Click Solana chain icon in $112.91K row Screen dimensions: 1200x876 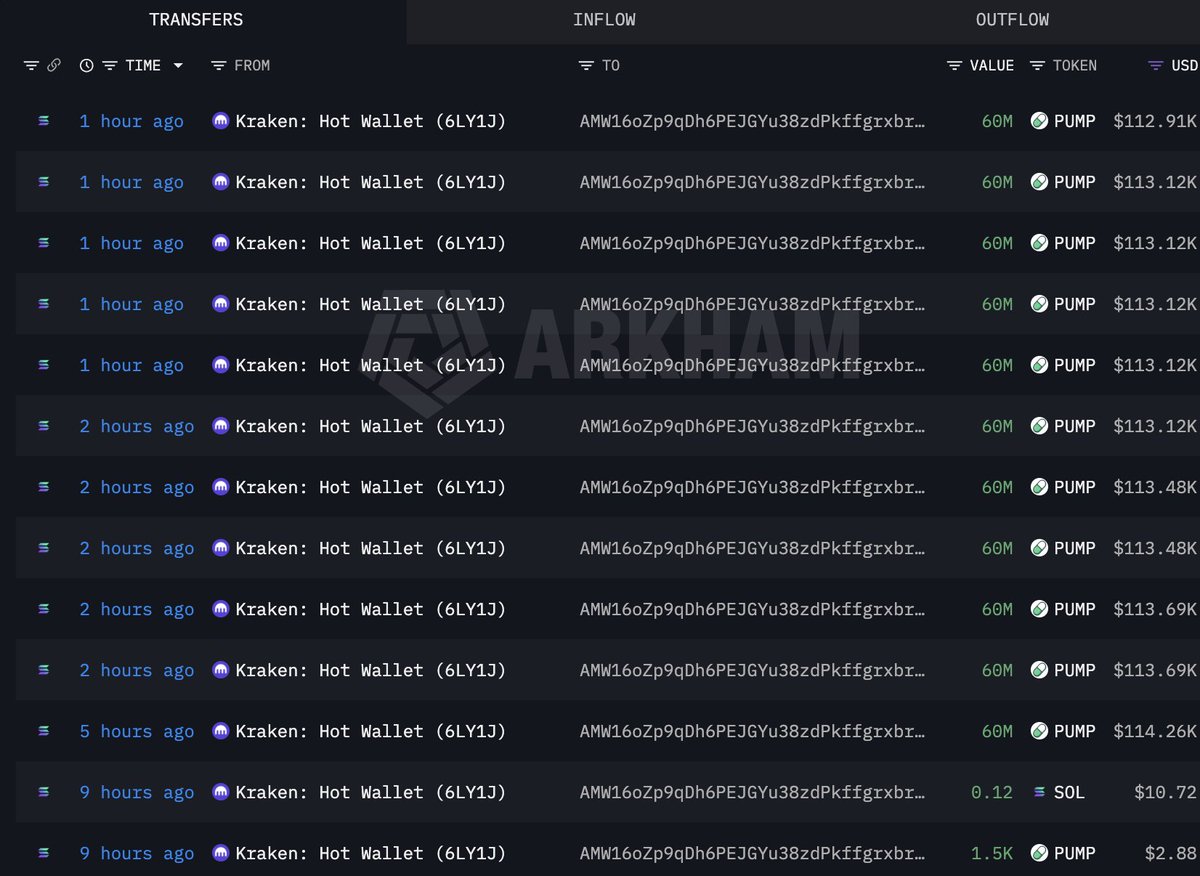click(x=43, y=121)
